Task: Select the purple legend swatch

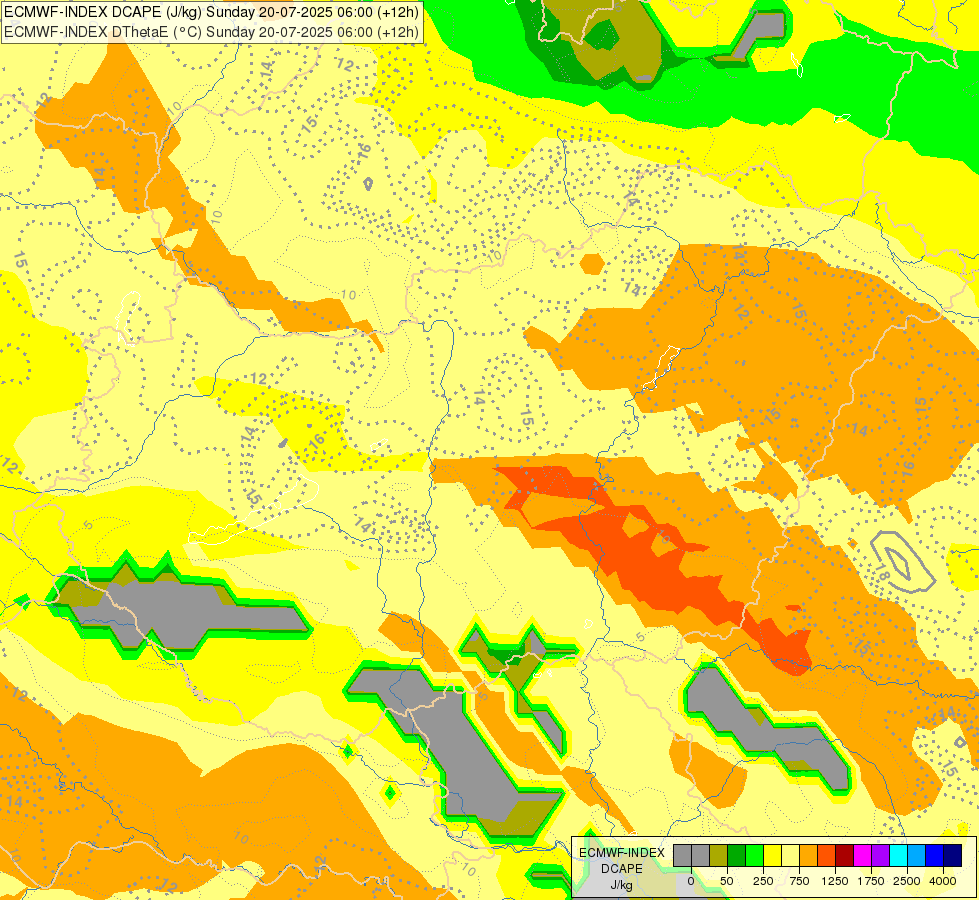Action: tap(880, 856)
